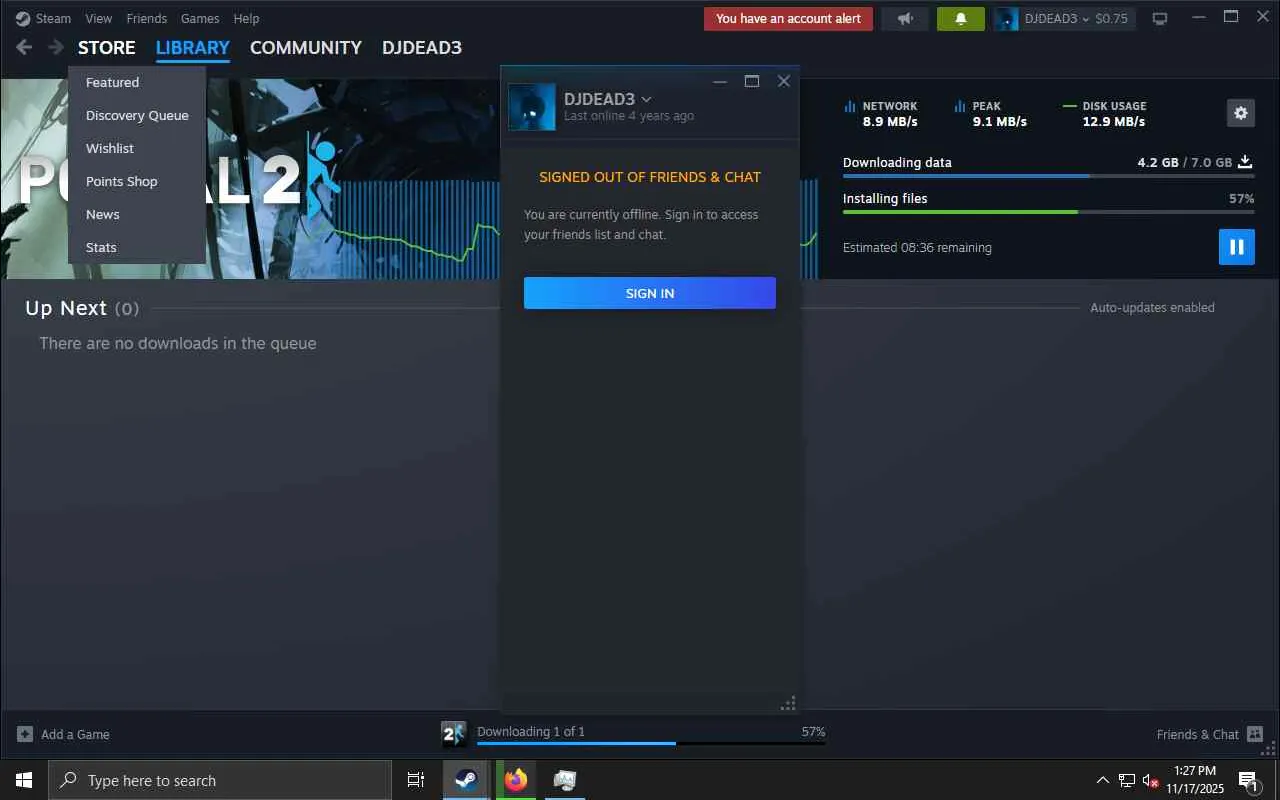Click the account alert red button
This screenshot has height=800, width=1280.
[x=788, y=19]
